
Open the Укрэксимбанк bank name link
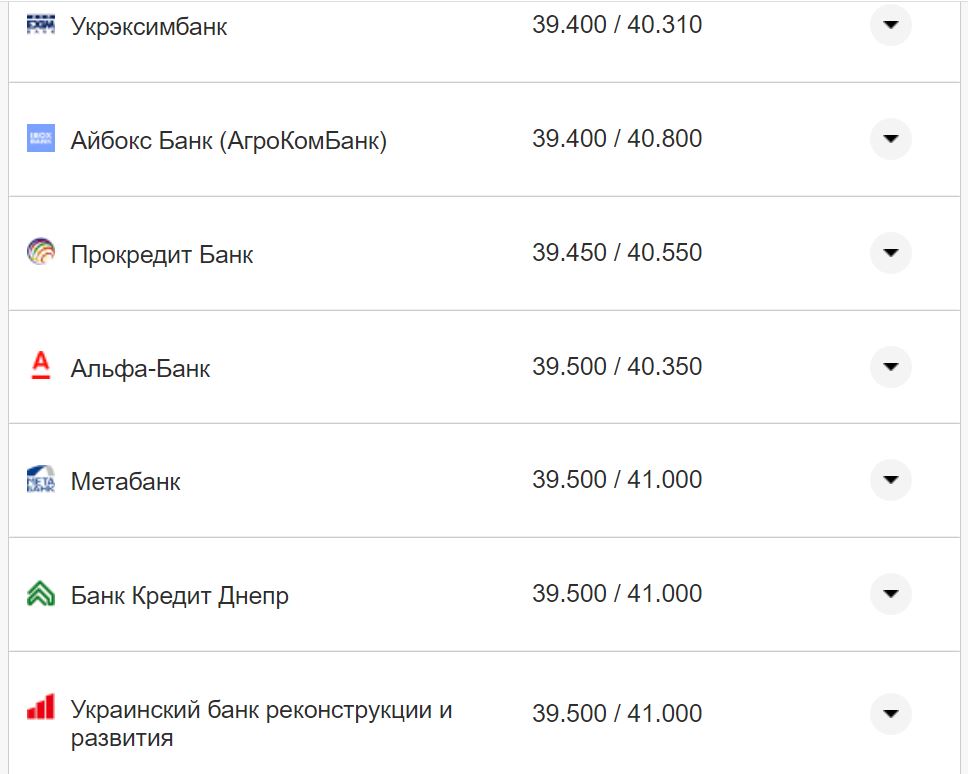point(149,25)
